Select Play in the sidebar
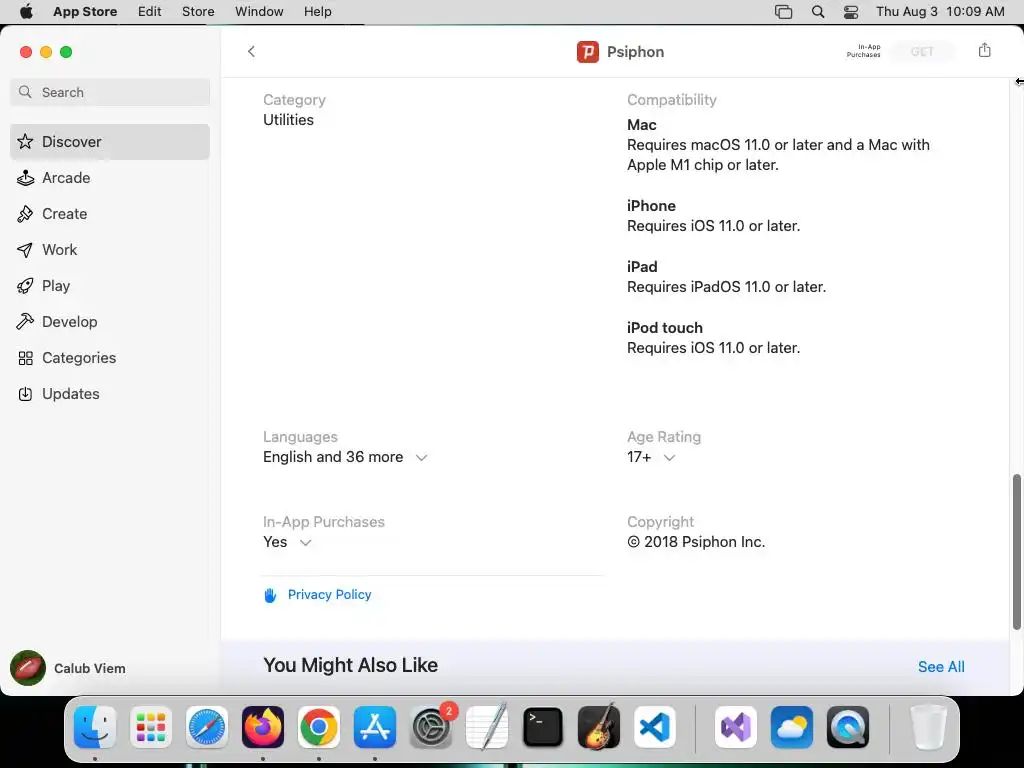This screenshot has height=768, width=1024. coord(110,285)
